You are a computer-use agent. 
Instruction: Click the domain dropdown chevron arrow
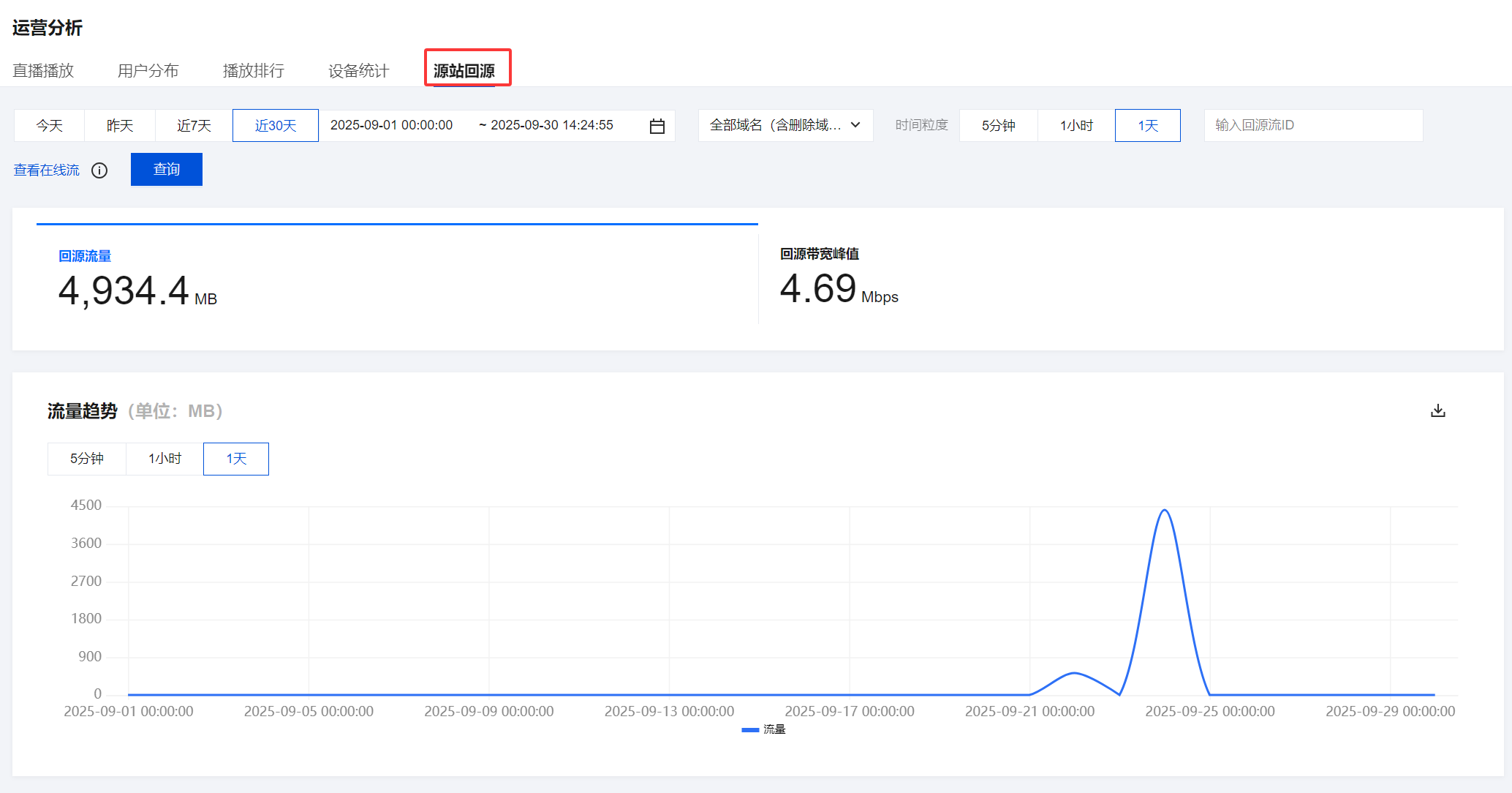pos(855,125)
